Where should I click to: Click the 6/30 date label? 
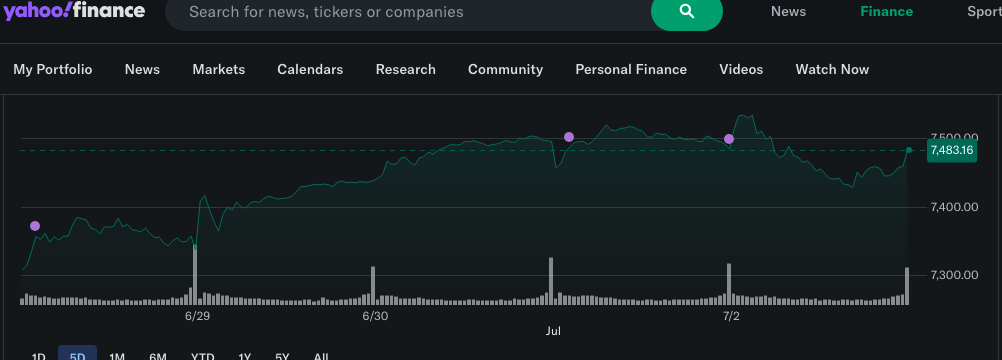pos(375,316)
